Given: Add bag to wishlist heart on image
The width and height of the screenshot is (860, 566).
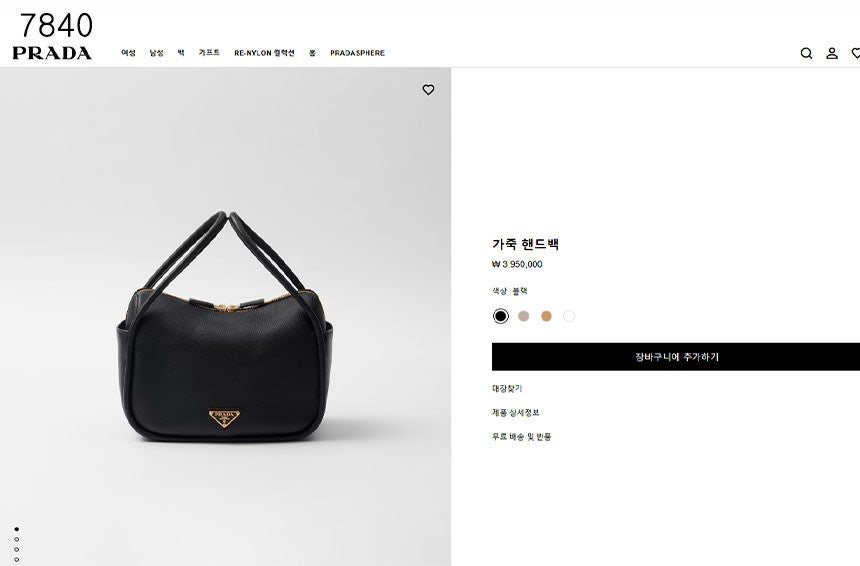Looking at the screenshot, I should click(x=428, y=89).
